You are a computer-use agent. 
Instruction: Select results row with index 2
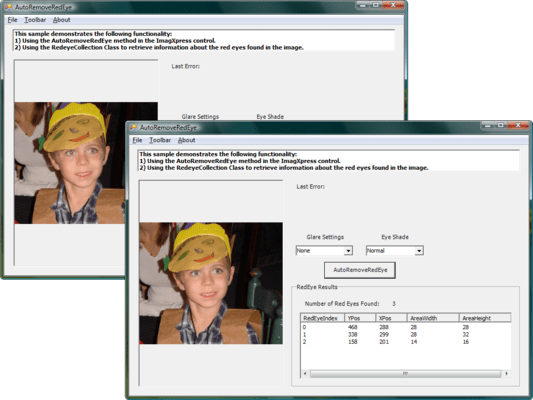pyautogui.click(x=406, y=342)
